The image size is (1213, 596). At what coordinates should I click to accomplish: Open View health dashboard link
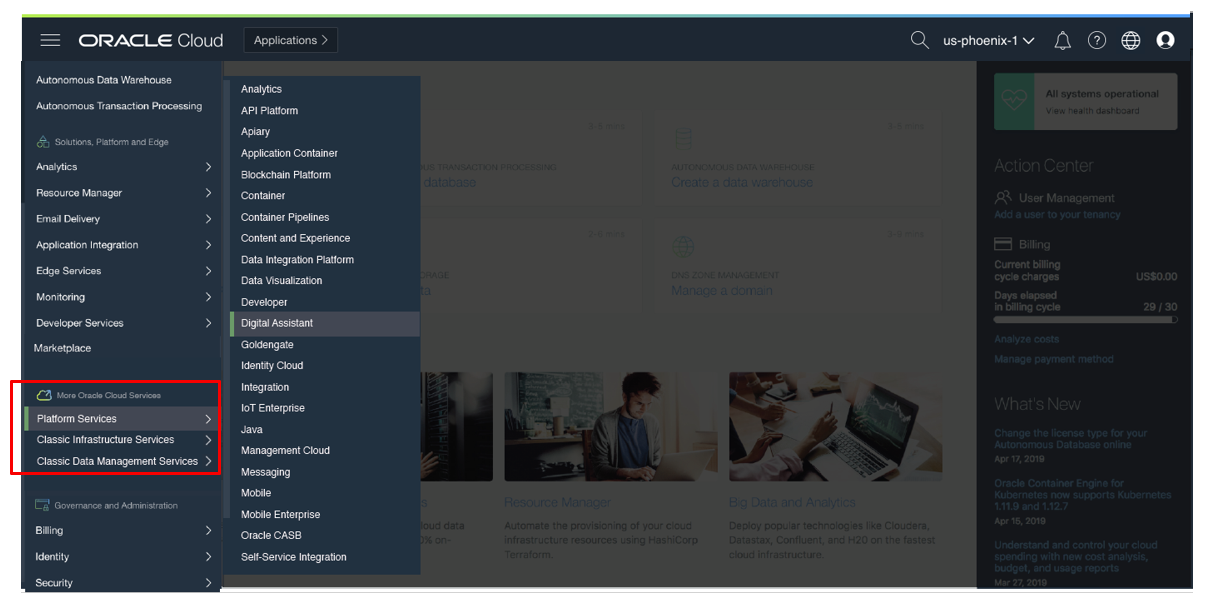[x=1092, y=111]
